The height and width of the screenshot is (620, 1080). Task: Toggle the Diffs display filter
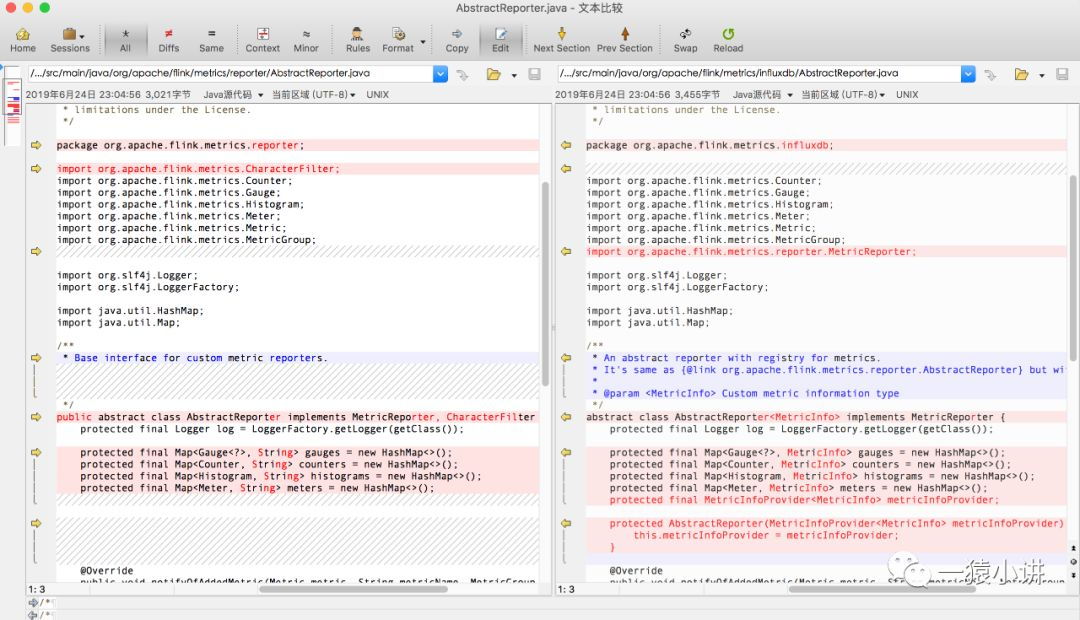click(169, 40)
